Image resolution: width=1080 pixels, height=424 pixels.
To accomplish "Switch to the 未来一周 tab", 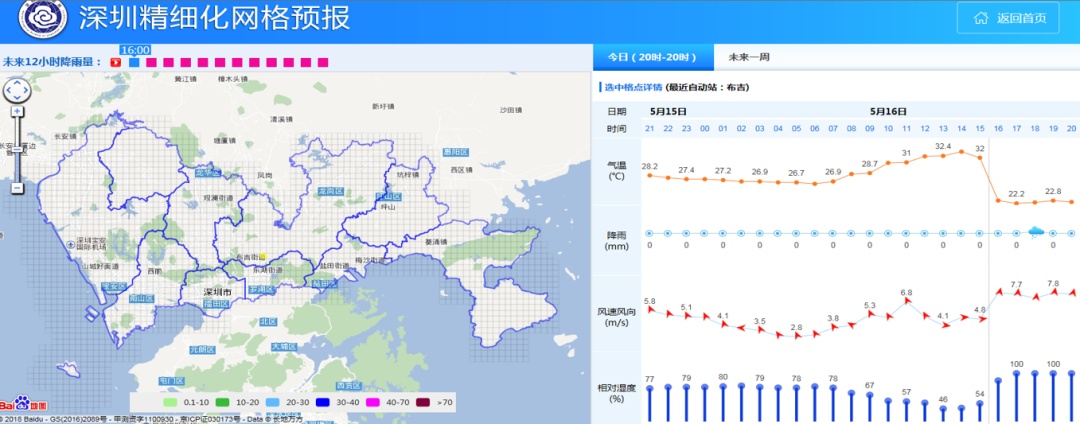I will 752,57.
